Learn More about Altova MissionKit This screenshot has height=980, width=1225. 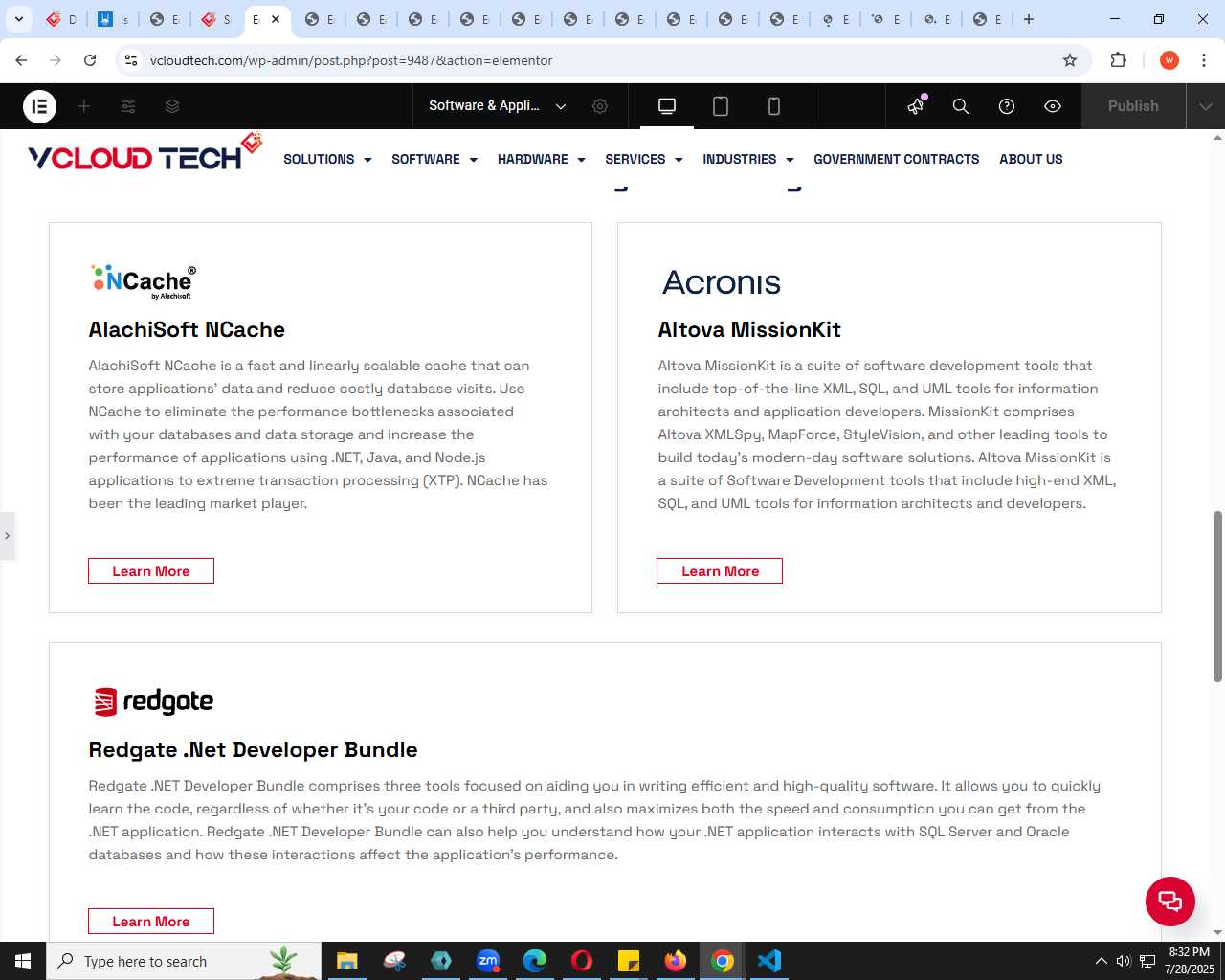(720, 571)
